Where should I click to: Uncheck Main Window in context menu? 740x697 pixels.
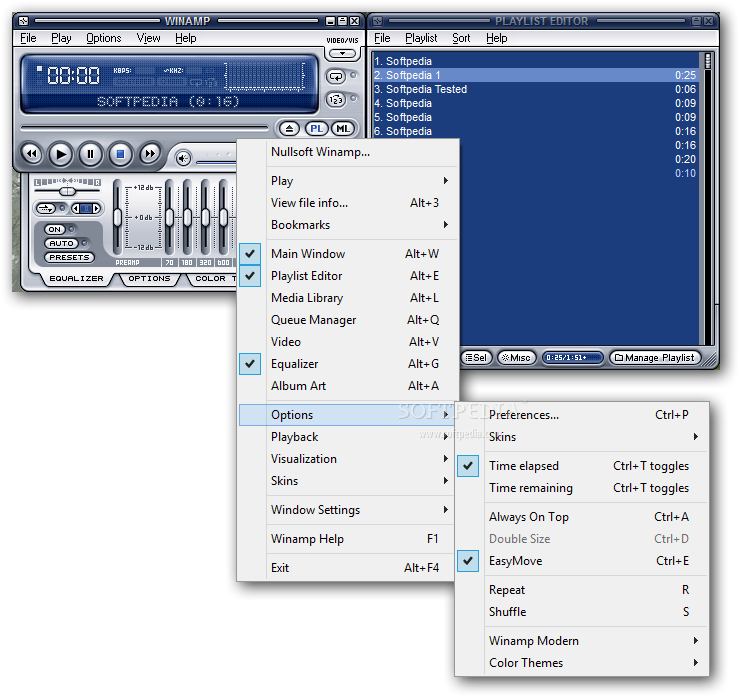coord(348,254)
